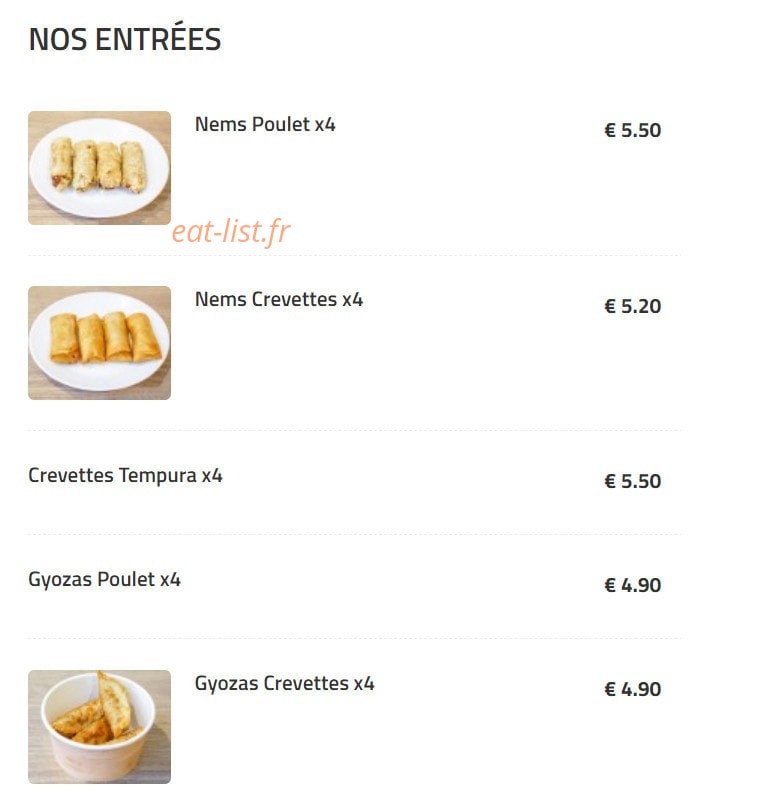Open the Gyozas Crevettes x4 photo
Viewport: 765px width, 810px height.
point(99,727)
